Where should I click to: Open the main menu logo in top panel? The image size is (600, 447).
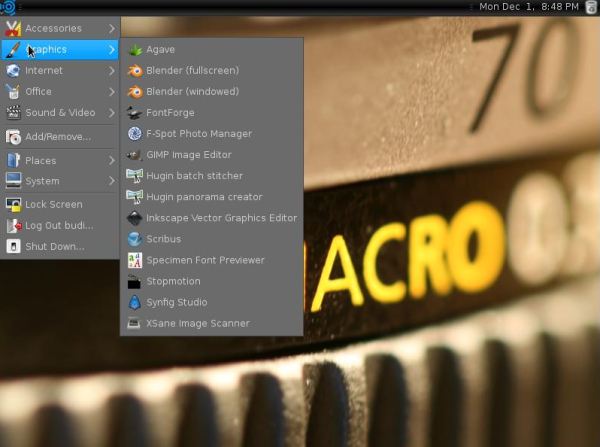pyautogui.click(x=8, y=7)
